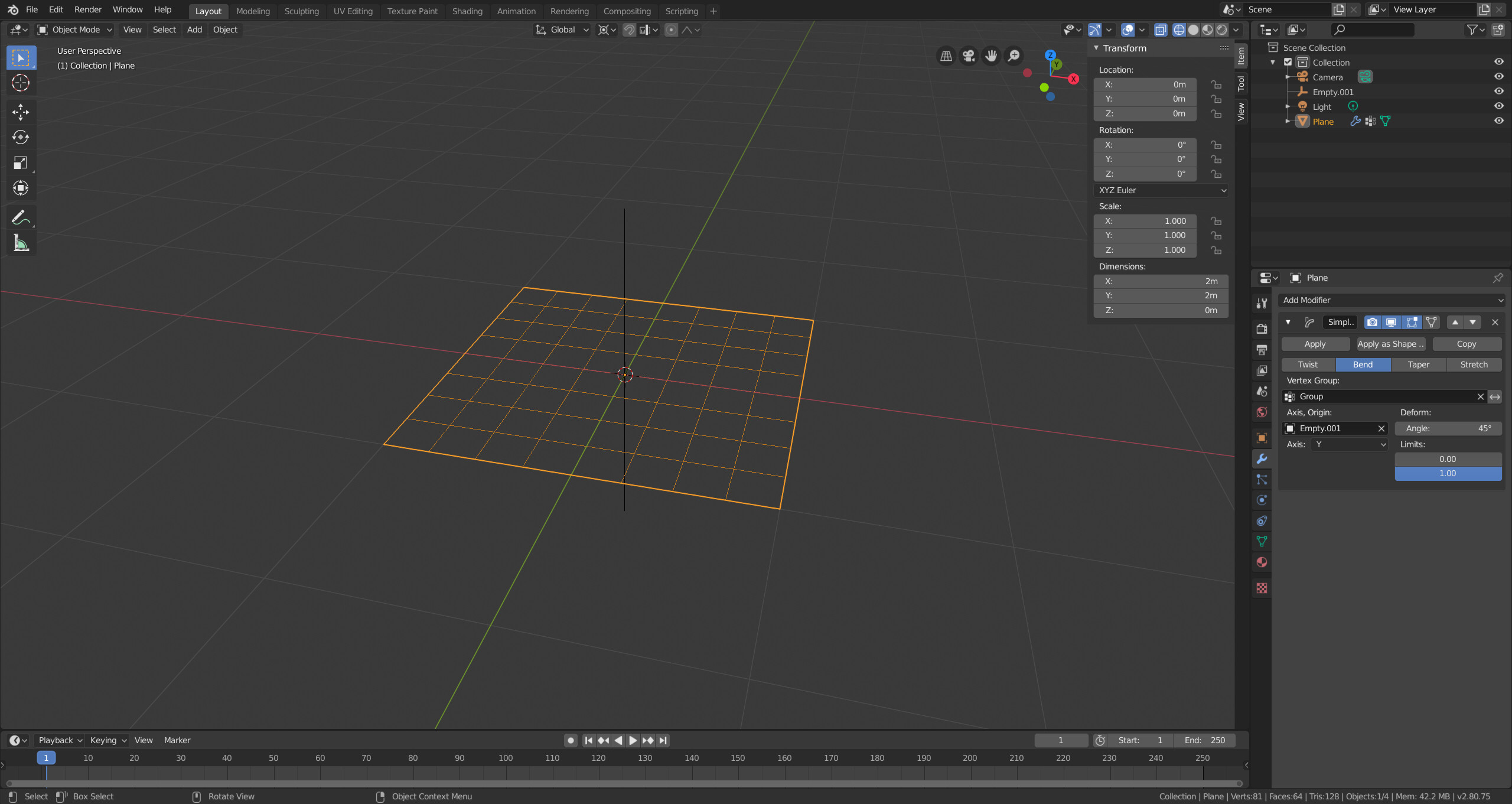Select the Select Box tool

(x=21, y=58)
